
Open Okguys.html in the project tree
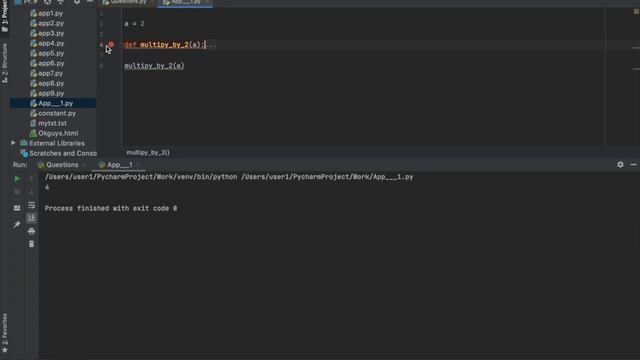pos(54,133)
